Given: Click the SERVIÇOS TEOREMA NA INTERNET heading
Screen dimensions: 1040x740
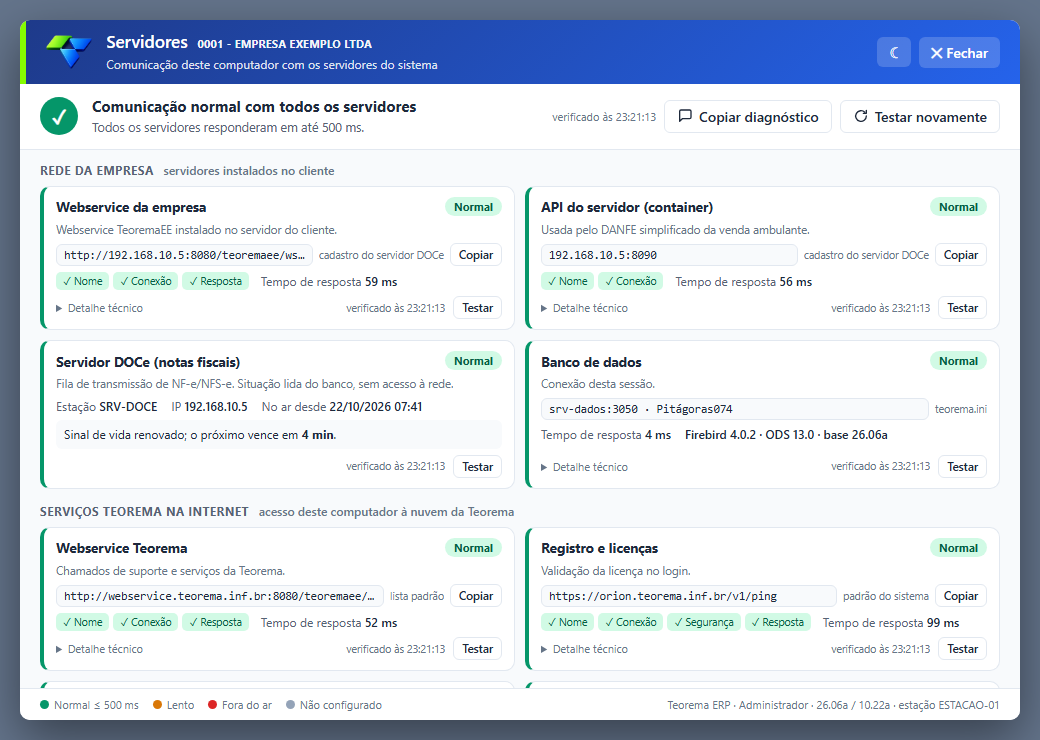Looking at the screenshot, I should 144,511.
